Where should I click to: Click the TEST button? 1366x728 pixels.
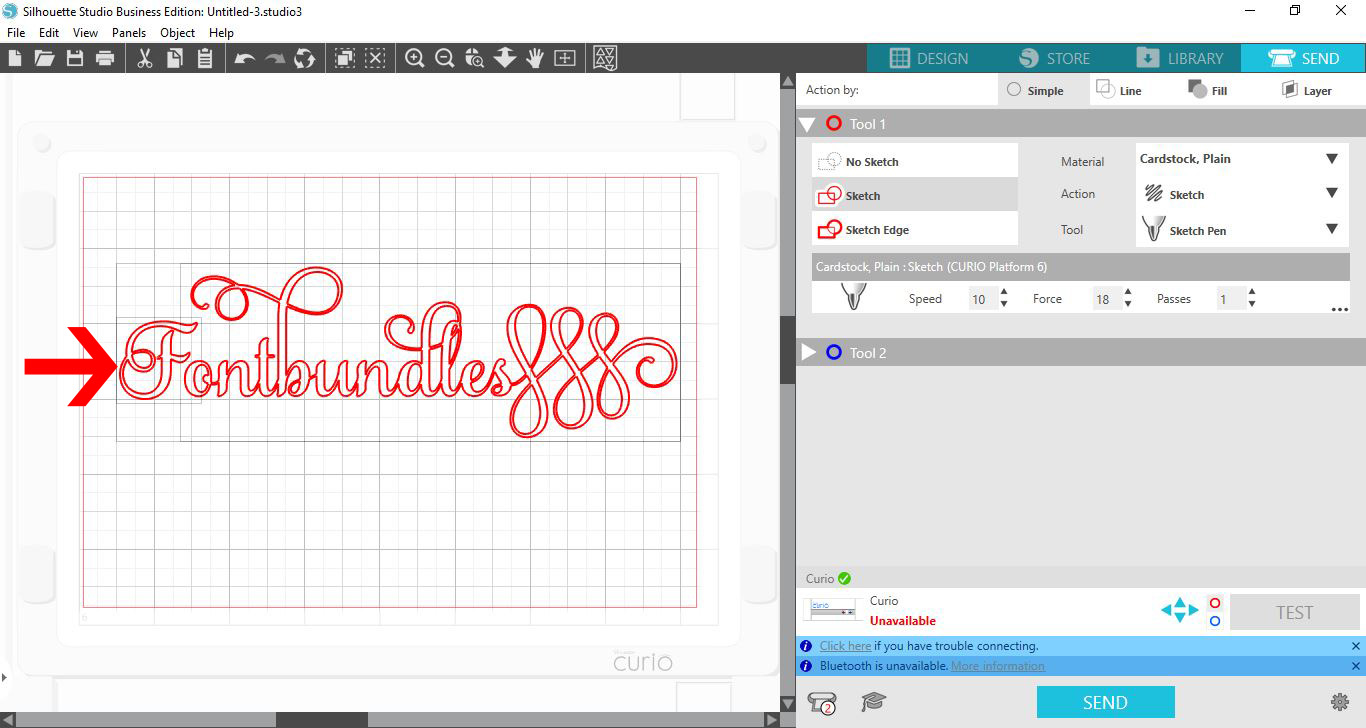(x=1294, y=612)
